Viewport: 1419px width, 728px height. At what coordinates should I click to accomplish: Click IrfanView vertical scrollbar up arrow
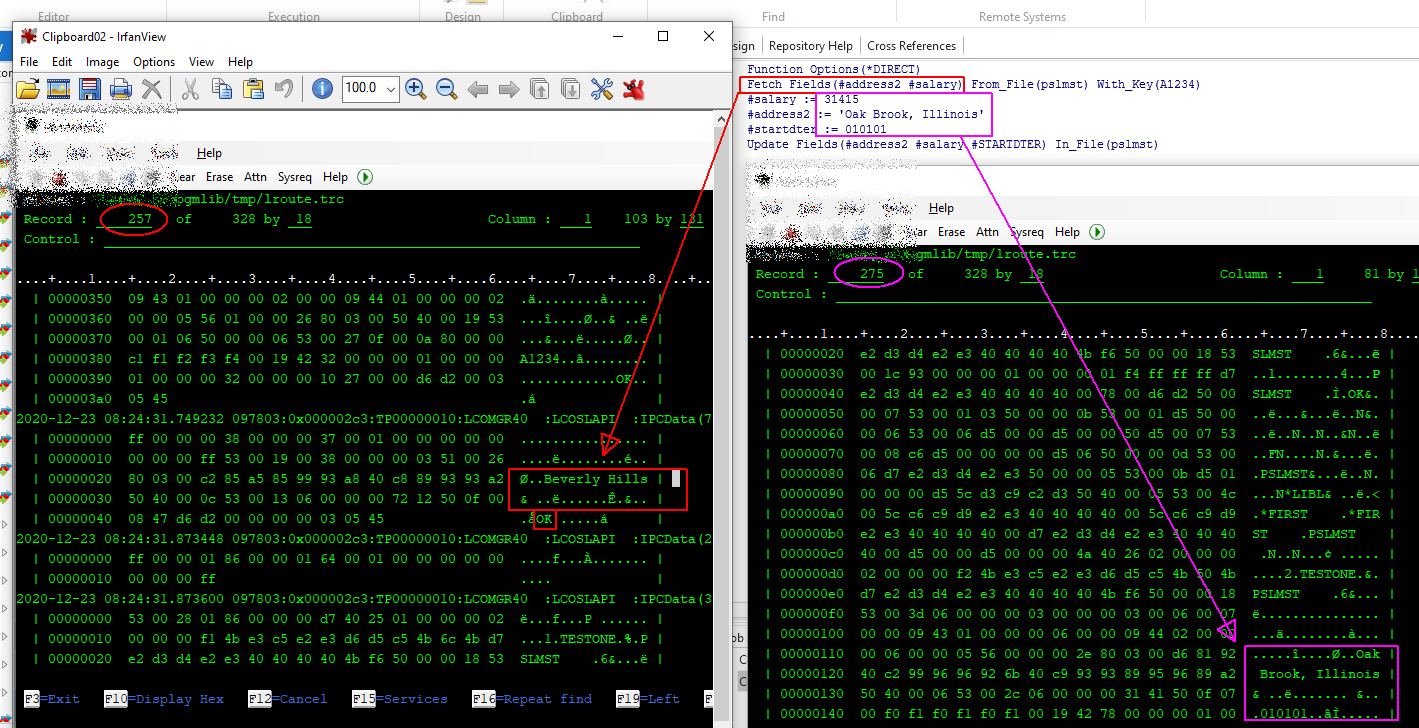point(722,120)
